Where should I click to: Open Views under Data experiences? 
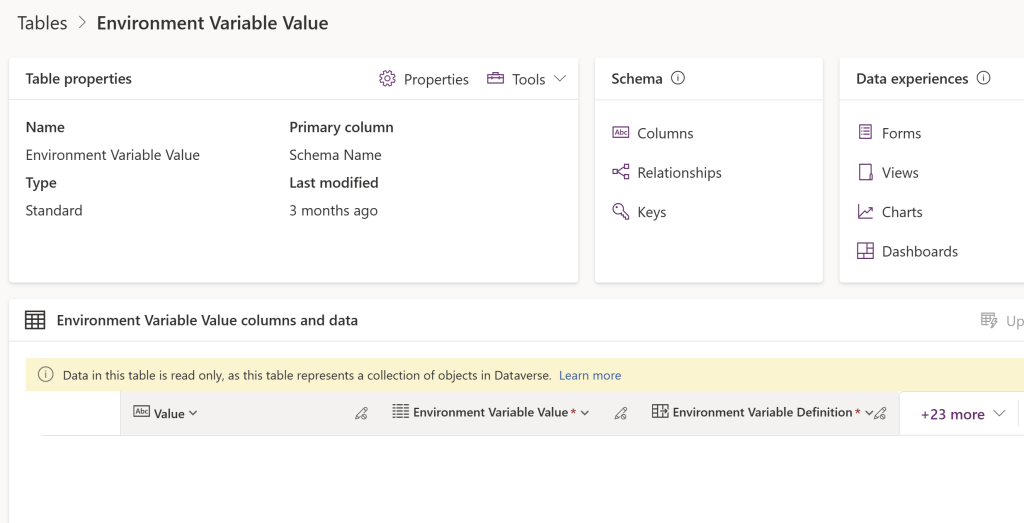coord(899,173)
